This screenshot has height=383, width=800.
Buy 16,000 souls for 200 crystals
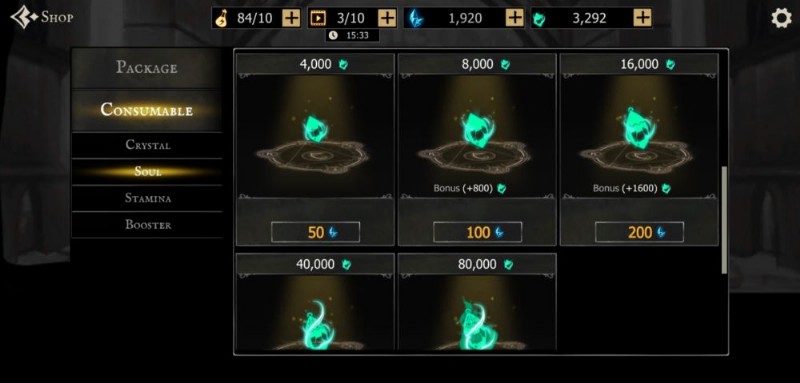[x=639, y=233]
